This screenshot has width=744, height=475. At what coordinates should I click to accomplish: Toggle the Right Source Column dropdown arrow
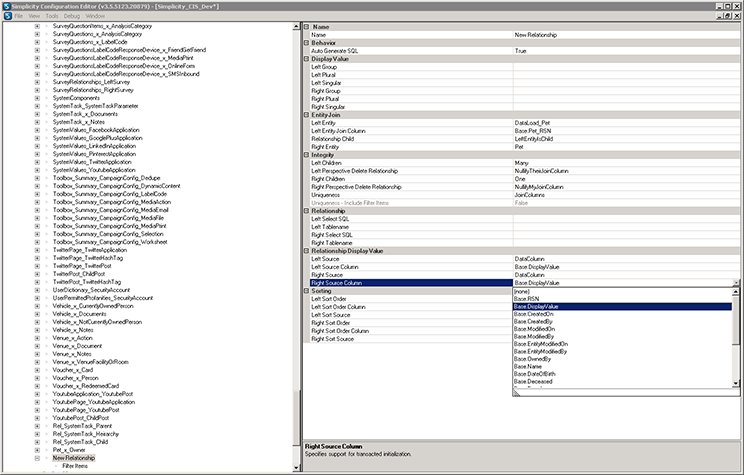(736, 283)
